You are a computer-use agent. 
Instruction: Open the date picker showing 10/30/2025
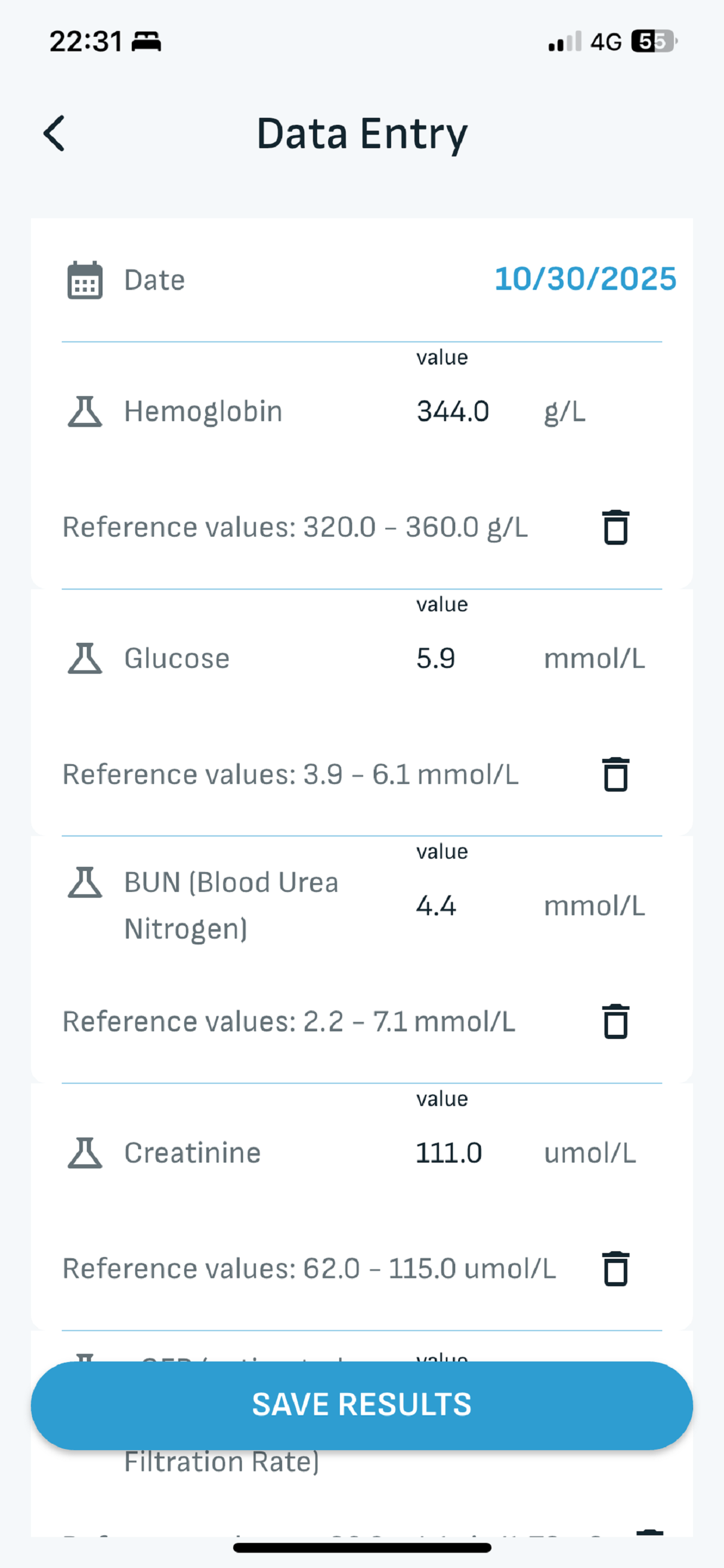coord(585,279)
